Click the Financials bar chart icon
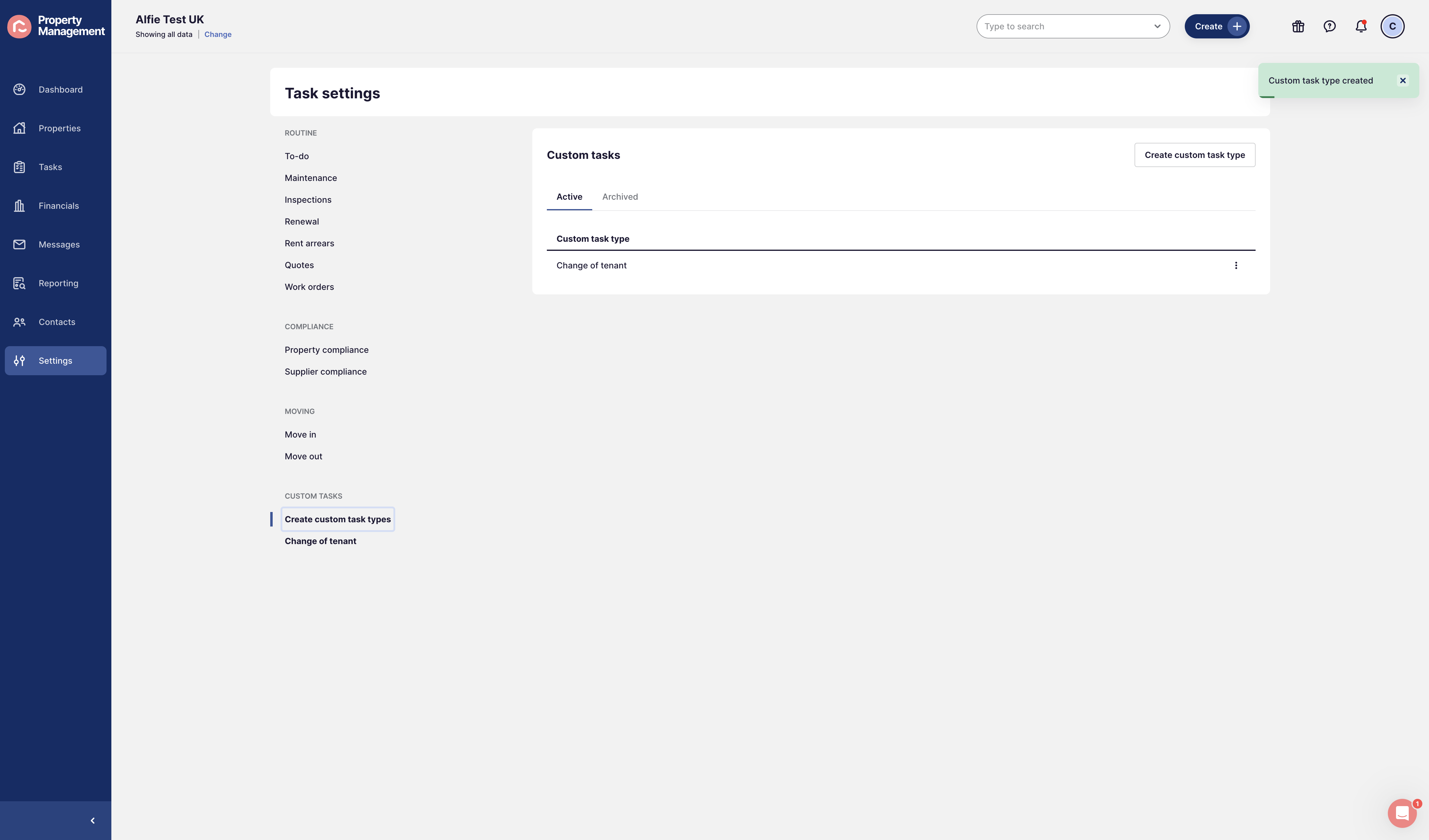Screen dimensions: 1429x840 [x=19, y=206]
